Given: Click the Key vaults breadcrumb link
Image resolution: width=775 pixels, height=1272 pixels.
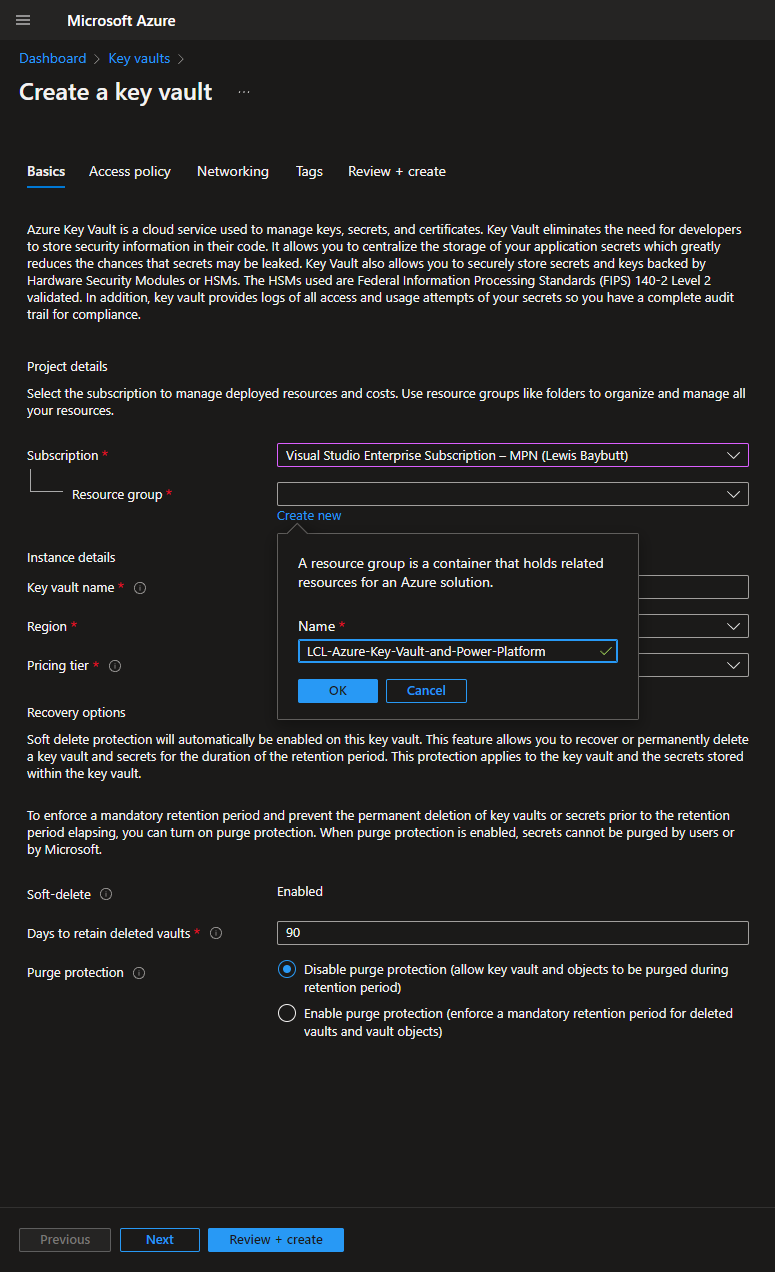Looking at the screenshot, I should pyautogui.click(x=139, y=59).
